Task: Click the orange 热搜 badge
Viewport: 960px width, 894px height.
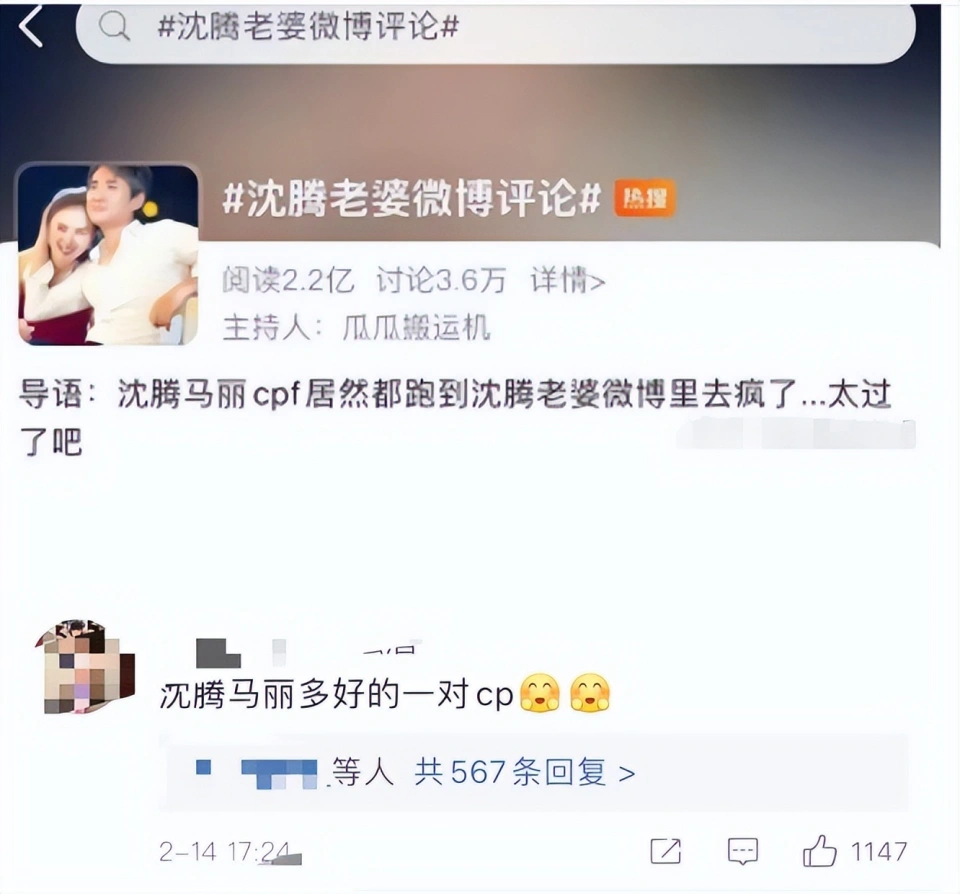Action: tap(645, 198)
